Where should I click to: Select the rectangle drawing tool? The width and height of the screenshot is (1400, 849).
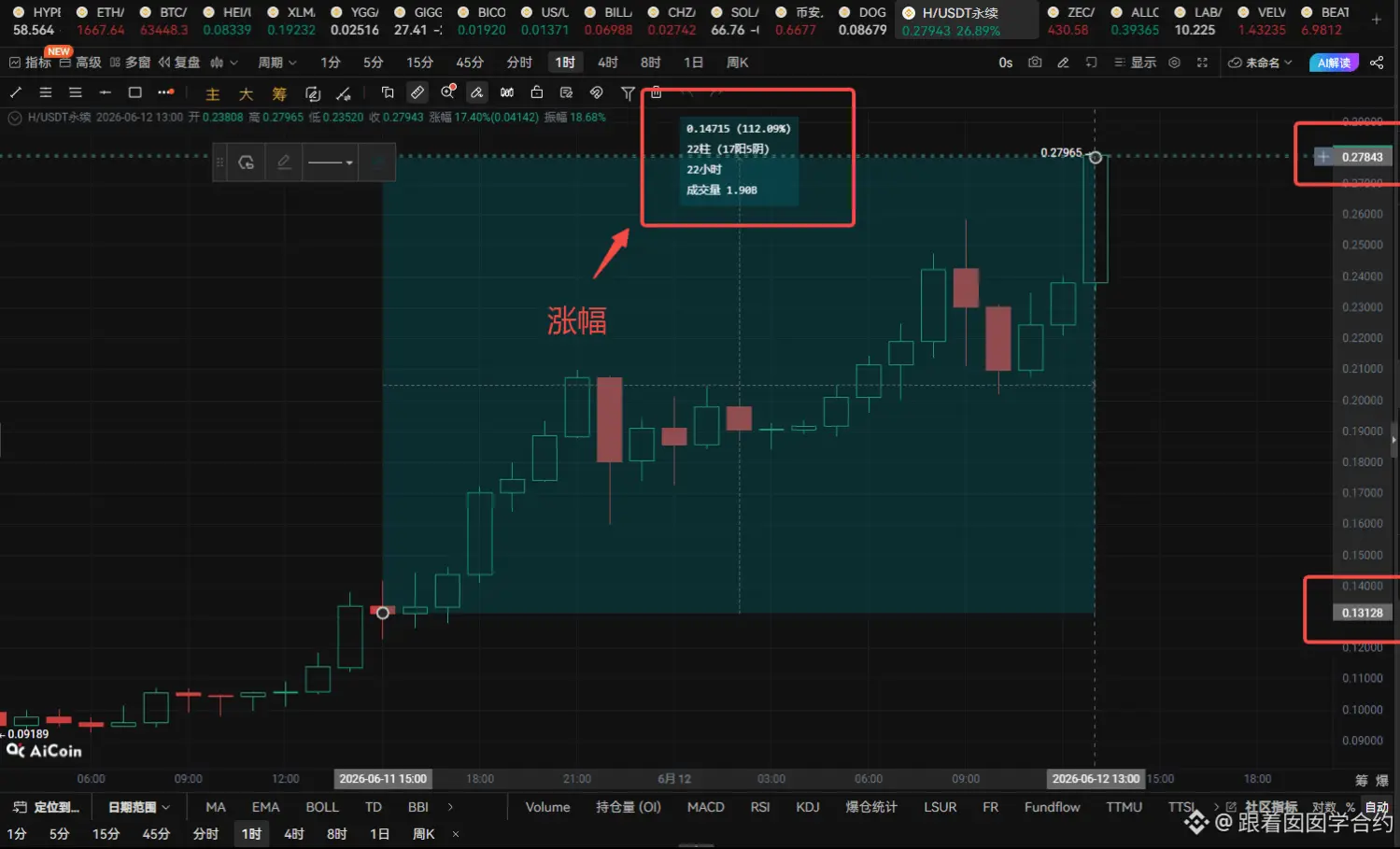point(134,92)
